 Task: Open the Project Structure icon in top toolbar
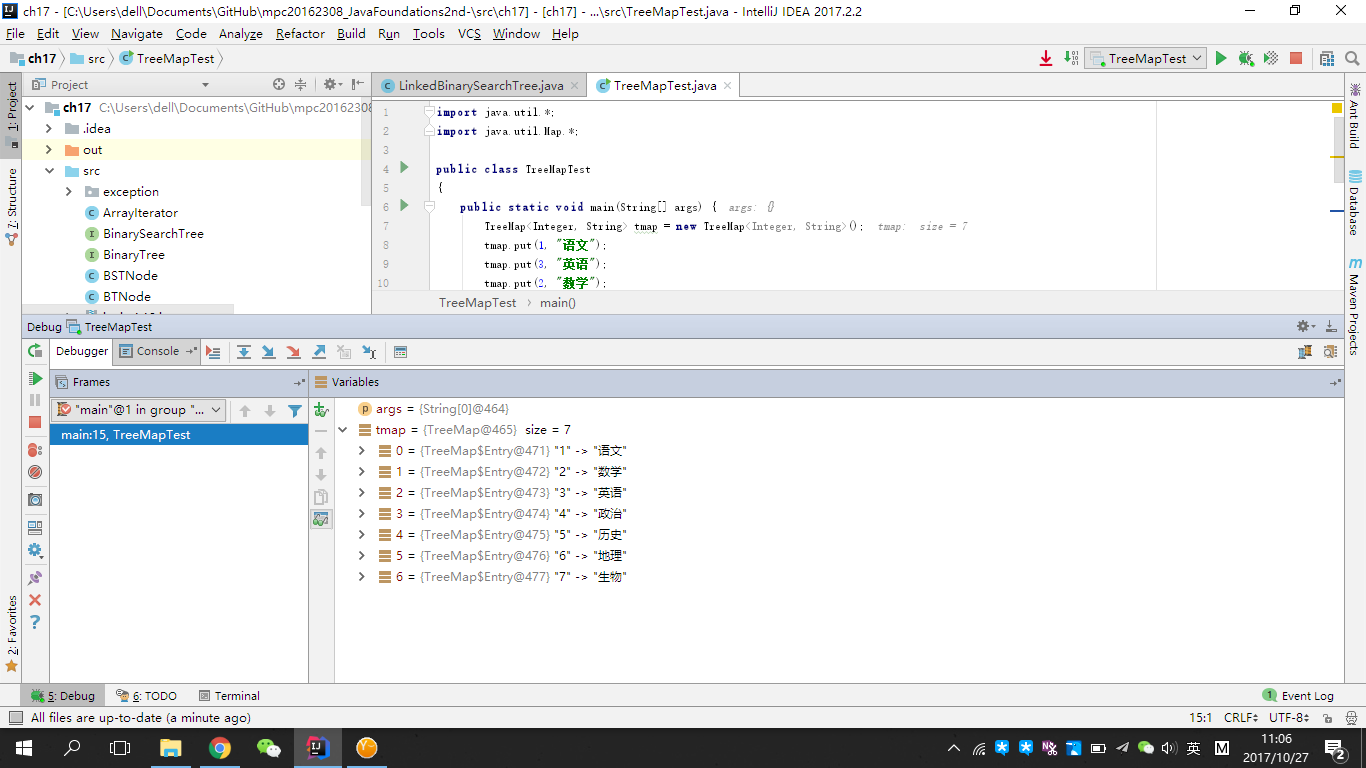click(1327, 58)
